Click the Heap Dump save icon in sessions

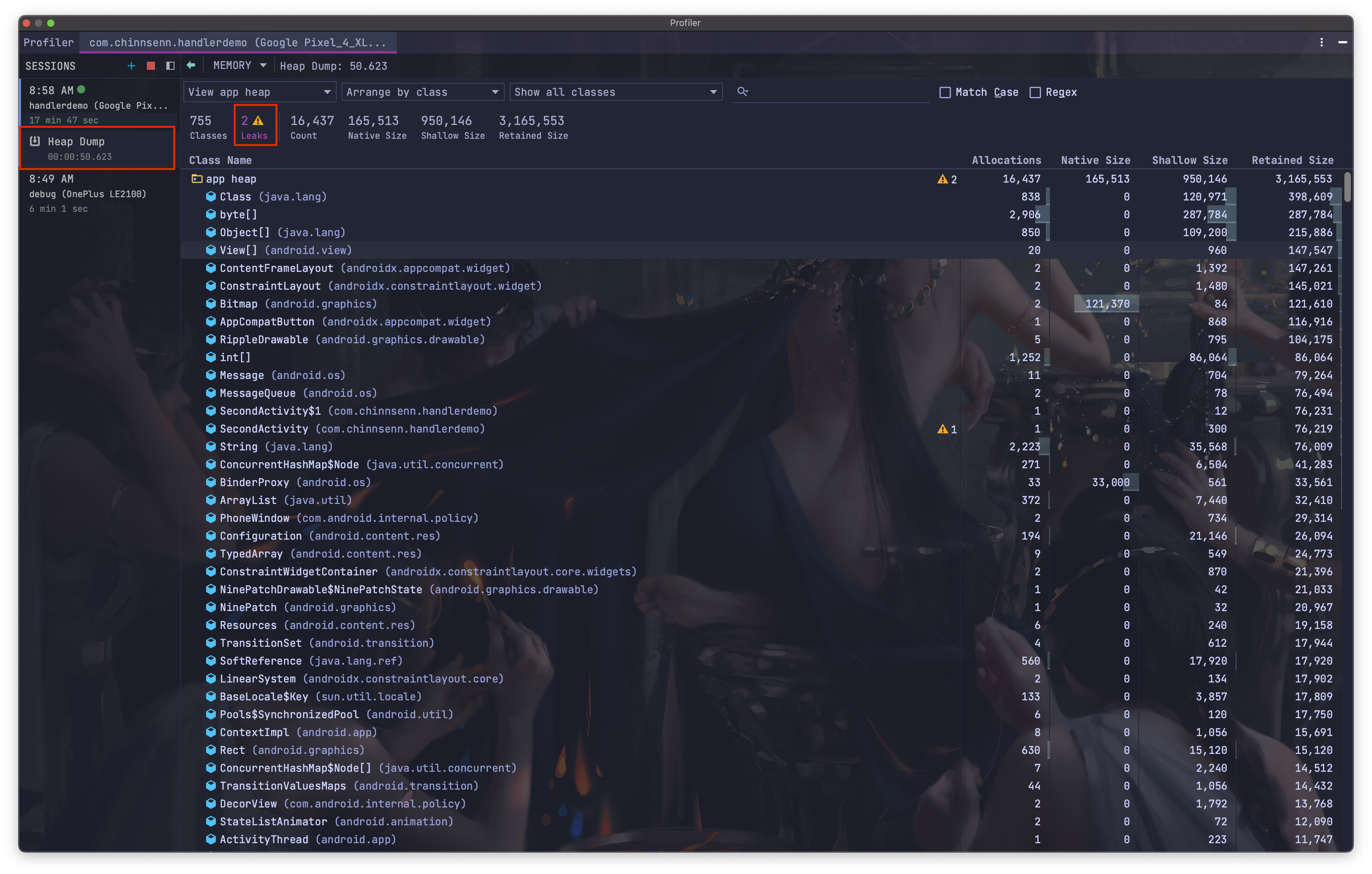click(x=35, y=141)
